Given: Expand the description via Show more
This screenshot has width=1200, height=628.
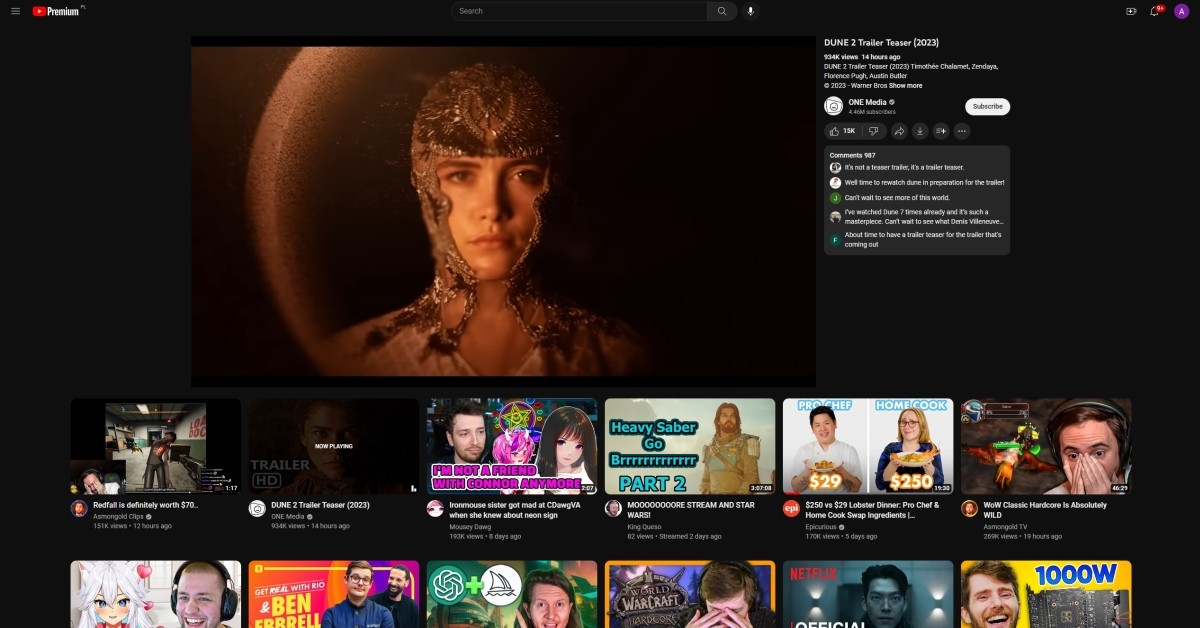Looking at the screenshot, I should pyautogui.click(x=908, y=85).
